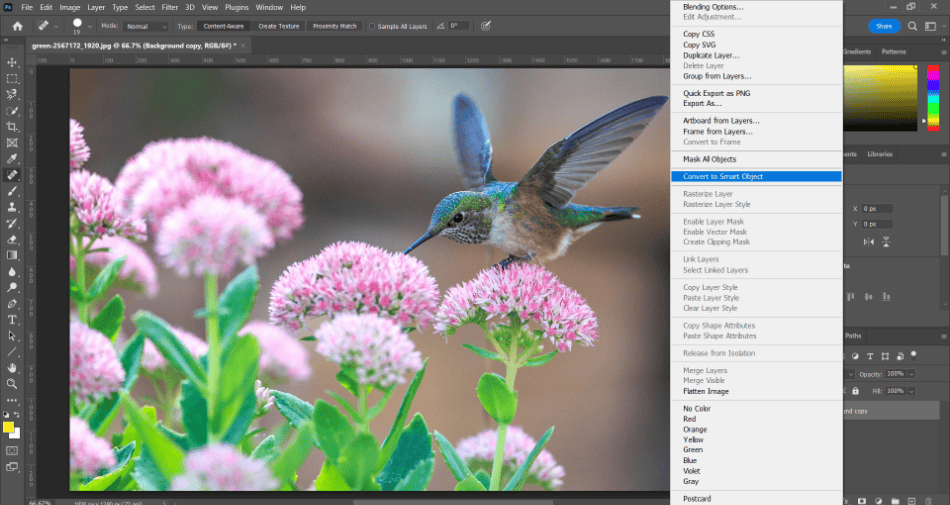Swap foreground and background colors icon
The width and height of the screenshot is (950, 505).
click(17, 415)
